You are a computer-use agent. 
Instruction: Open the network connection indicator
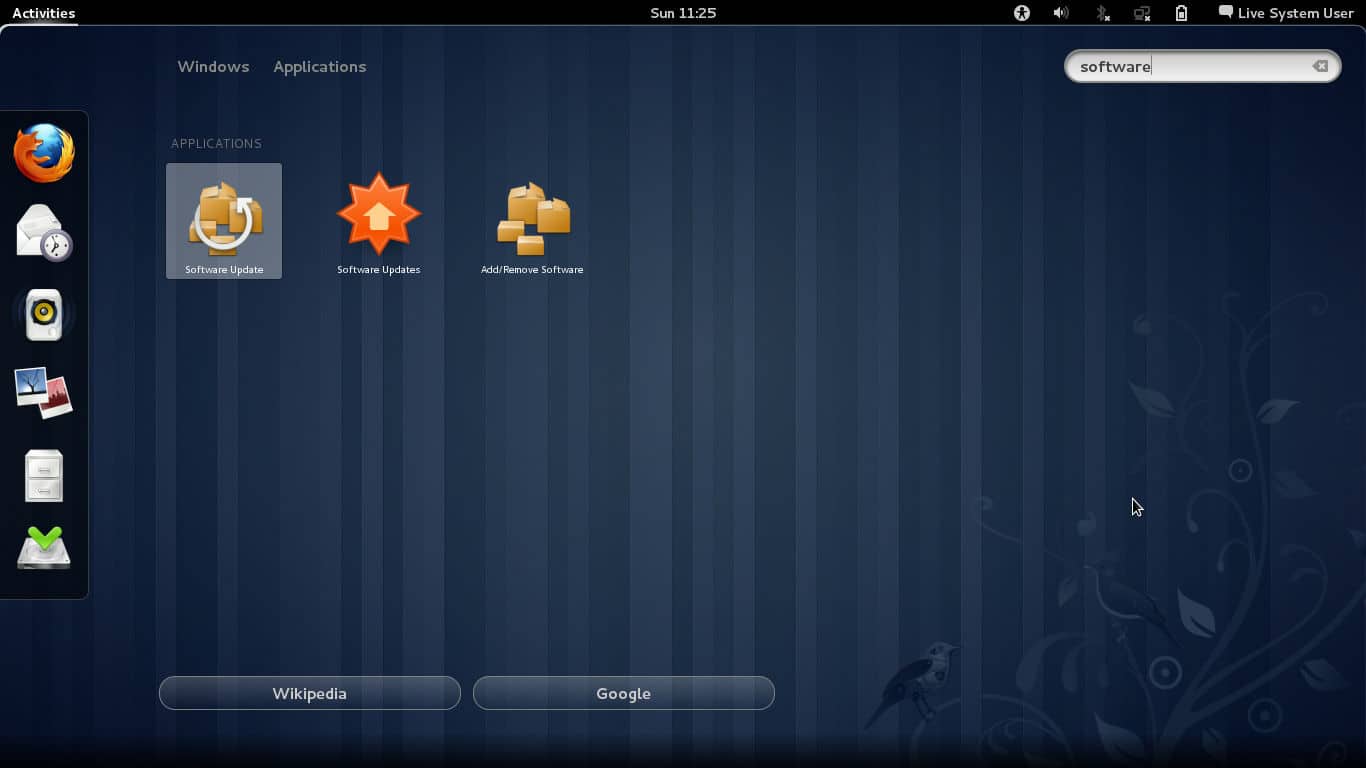coord(1141,13)
